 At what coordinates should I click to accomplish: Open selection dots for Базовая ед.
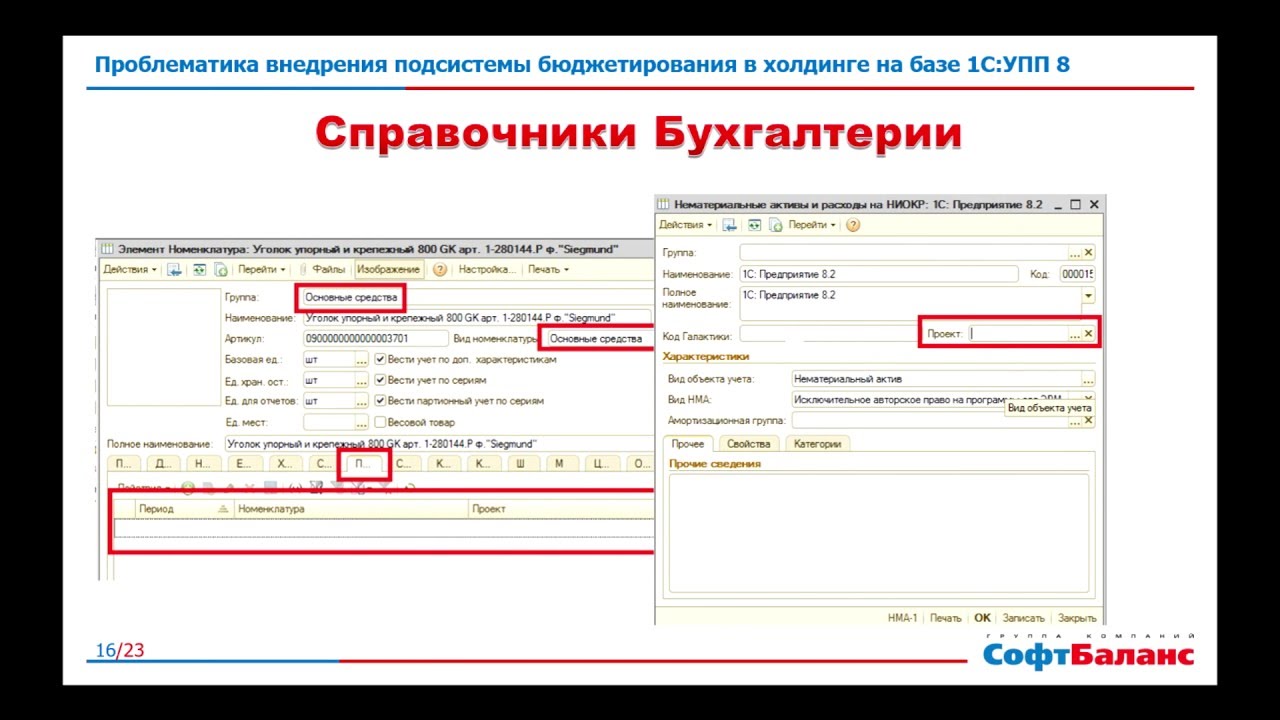[x=362, y=359]
